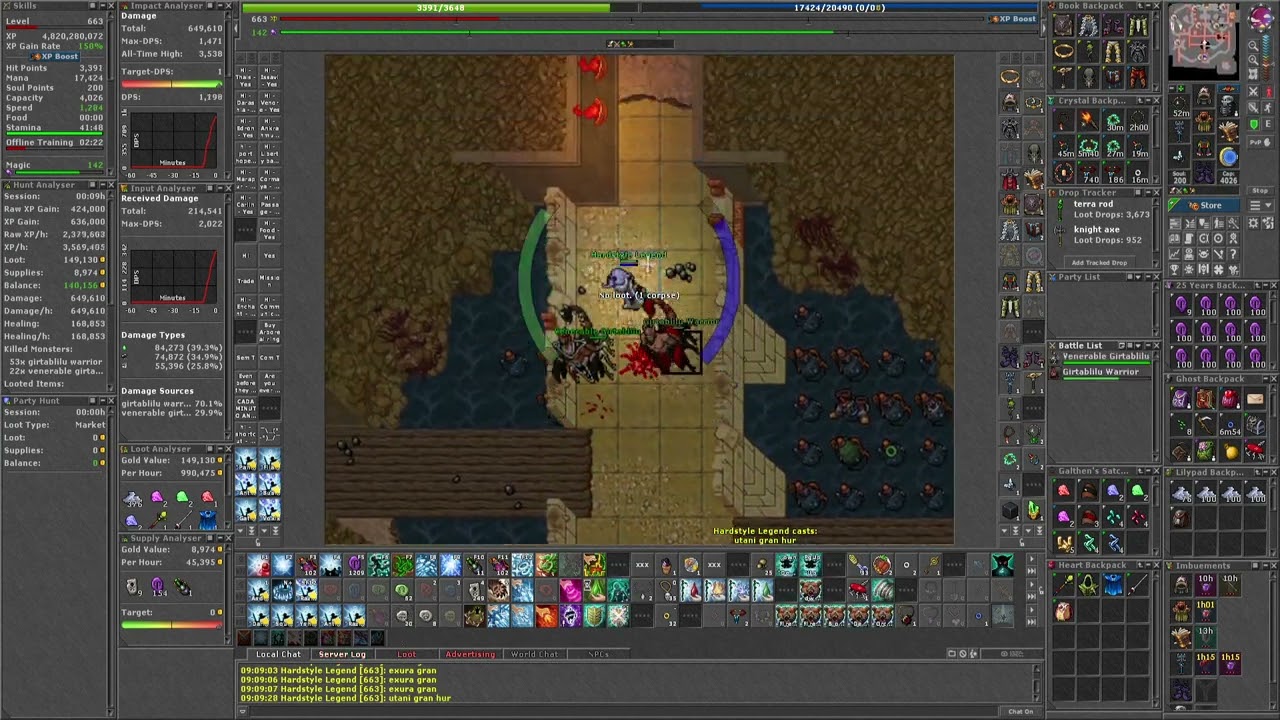Collapse the Book Backpack panel
Screen dimensions: 1280x720
(x=1147, y=6)
